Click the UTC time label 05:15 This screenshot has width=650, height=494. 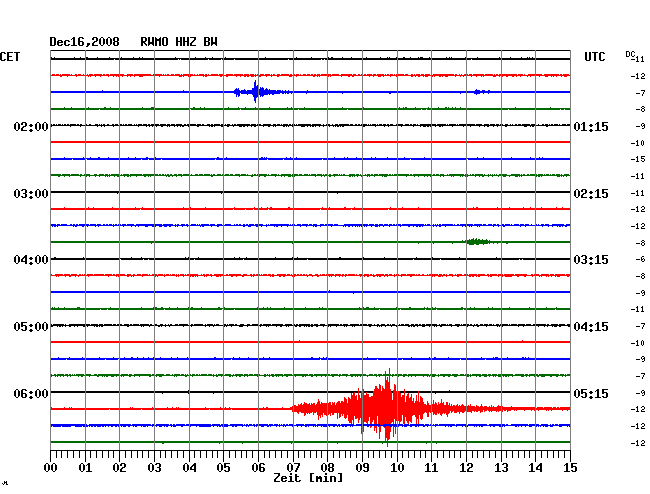pos(591,393)
